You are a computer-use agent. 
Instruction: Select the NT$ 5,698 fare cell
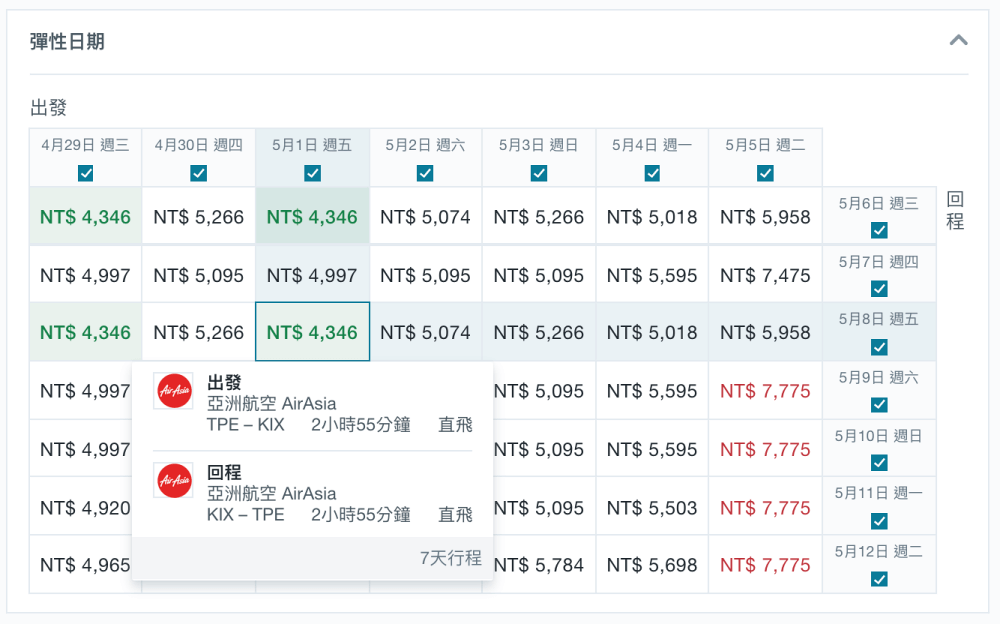(x=652, y=565)
